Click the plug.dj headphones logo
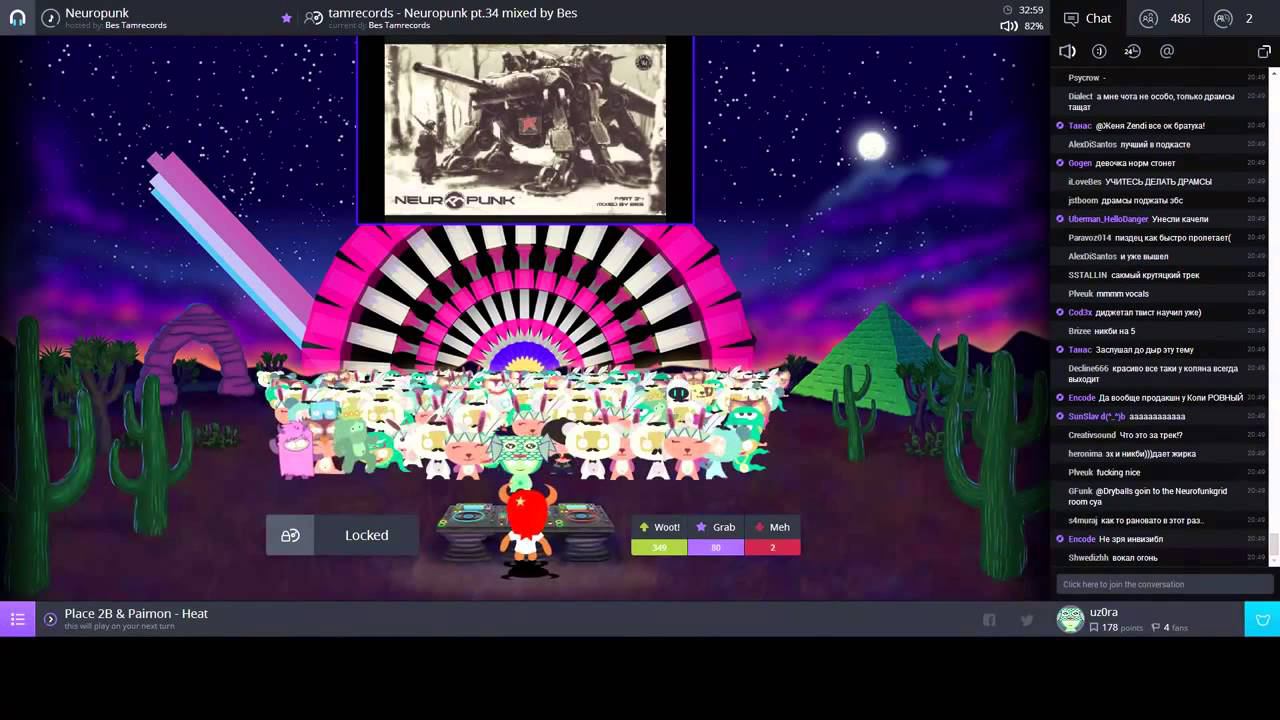Image resolution: width=1280 pixels, height=720 pixels. (17, 18)
